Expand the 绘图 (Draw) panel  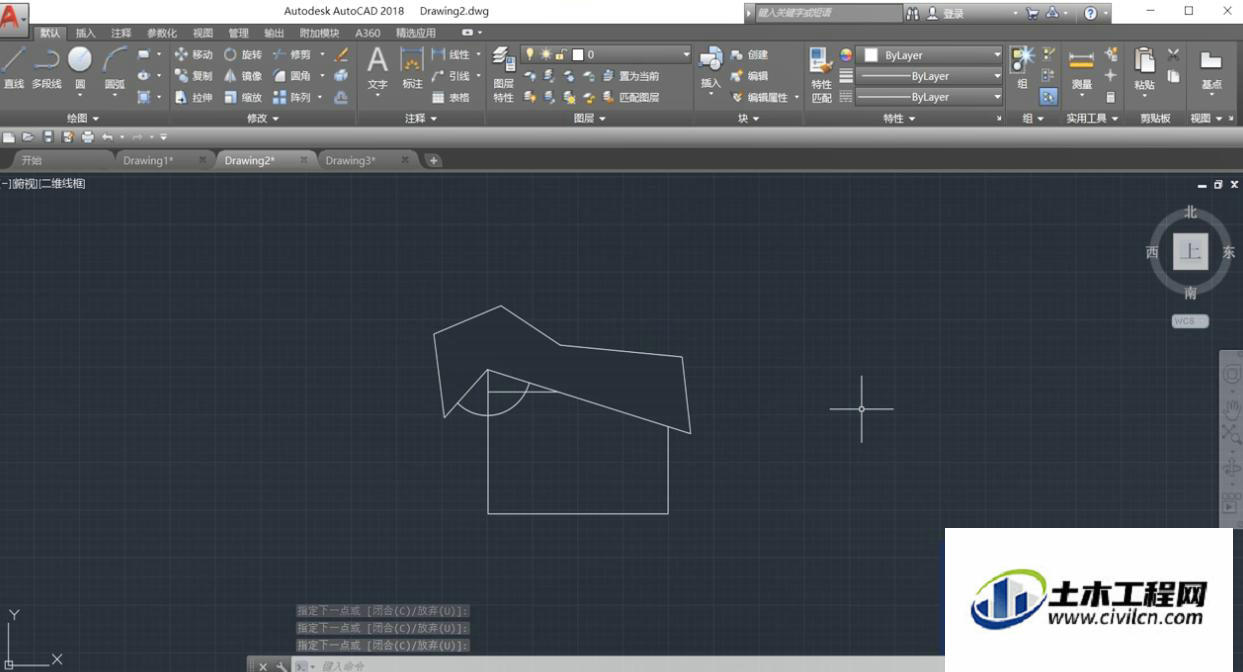(83, 118)
